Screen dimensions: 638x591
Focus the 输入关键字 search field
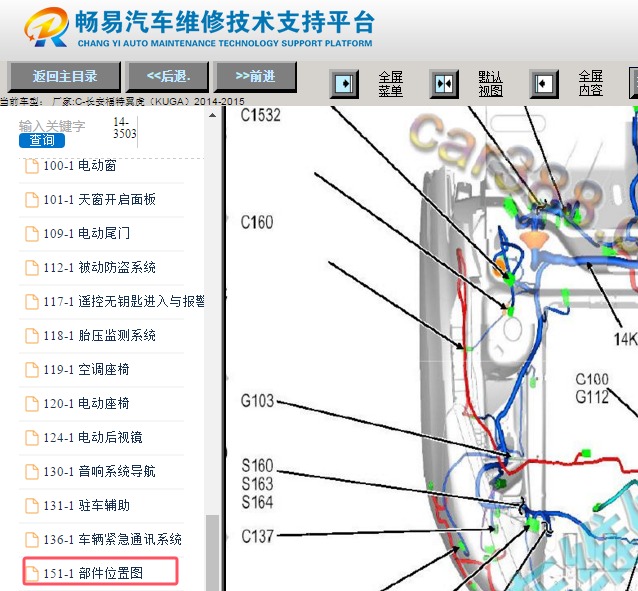click(52, 126)
